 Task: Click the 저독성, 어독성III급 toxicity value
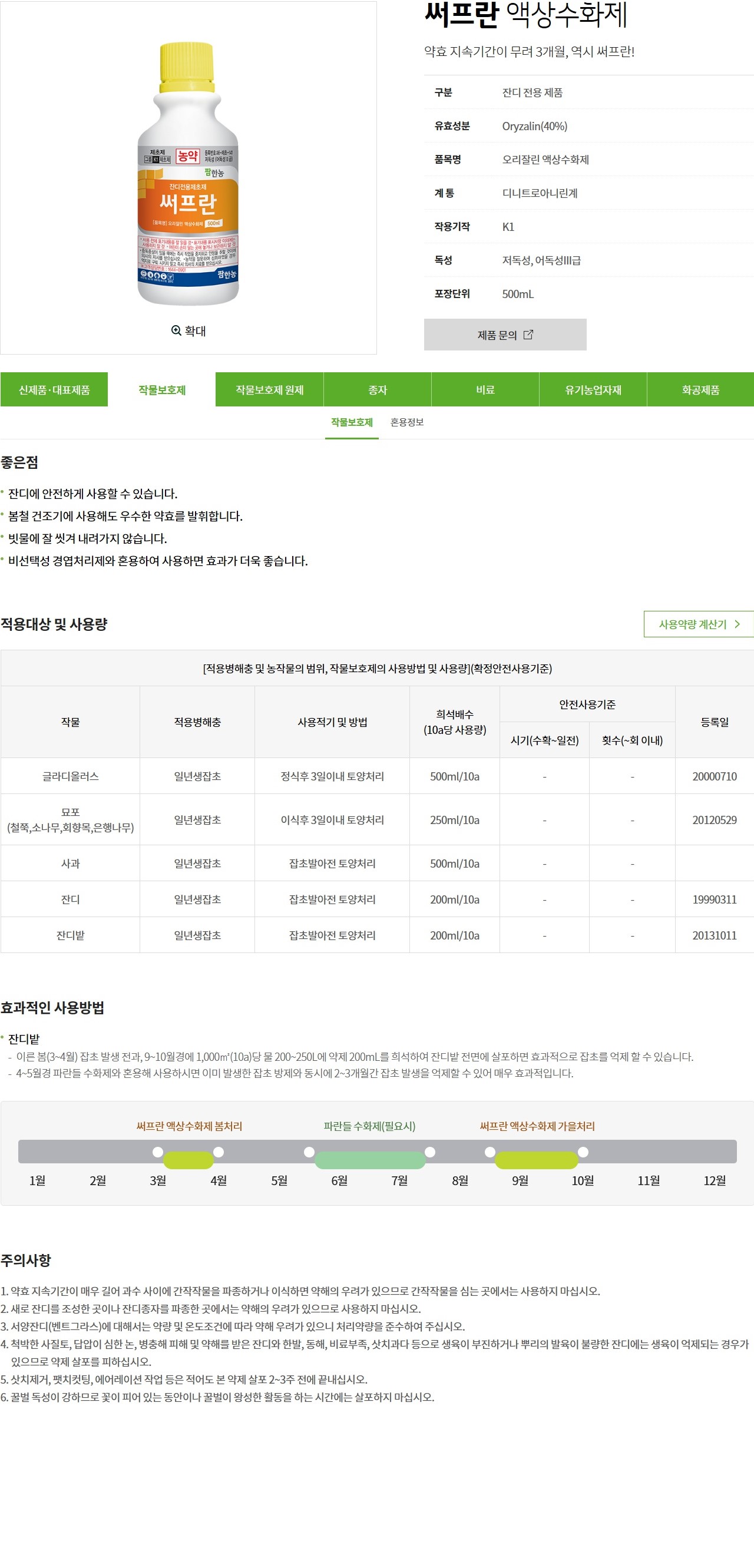click(541, 260)
